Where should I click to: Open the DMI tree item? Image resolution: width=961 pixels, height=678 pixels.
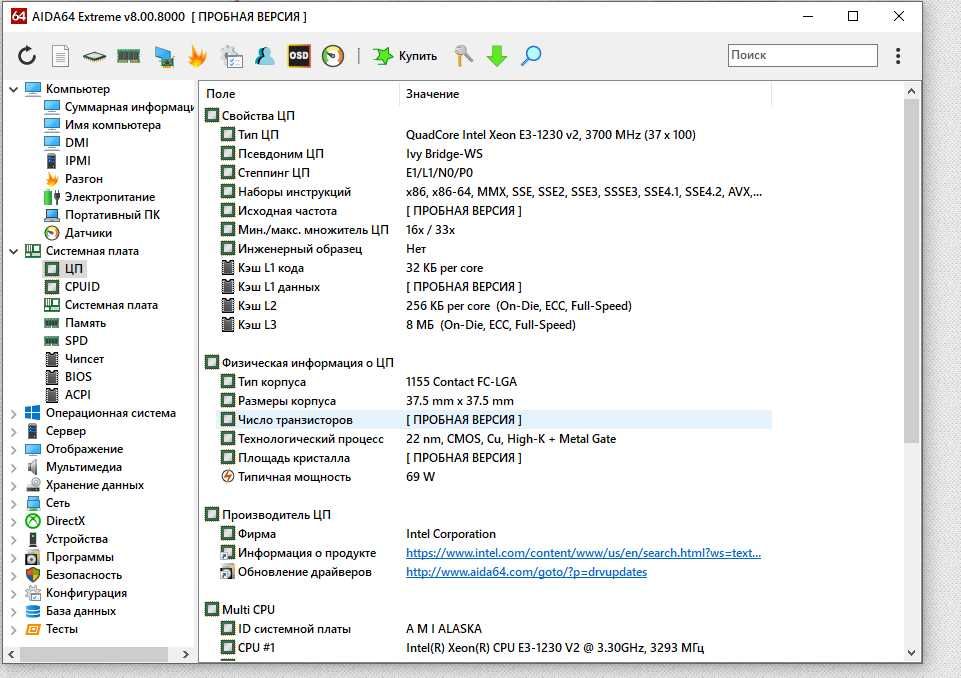pos(67,142)
